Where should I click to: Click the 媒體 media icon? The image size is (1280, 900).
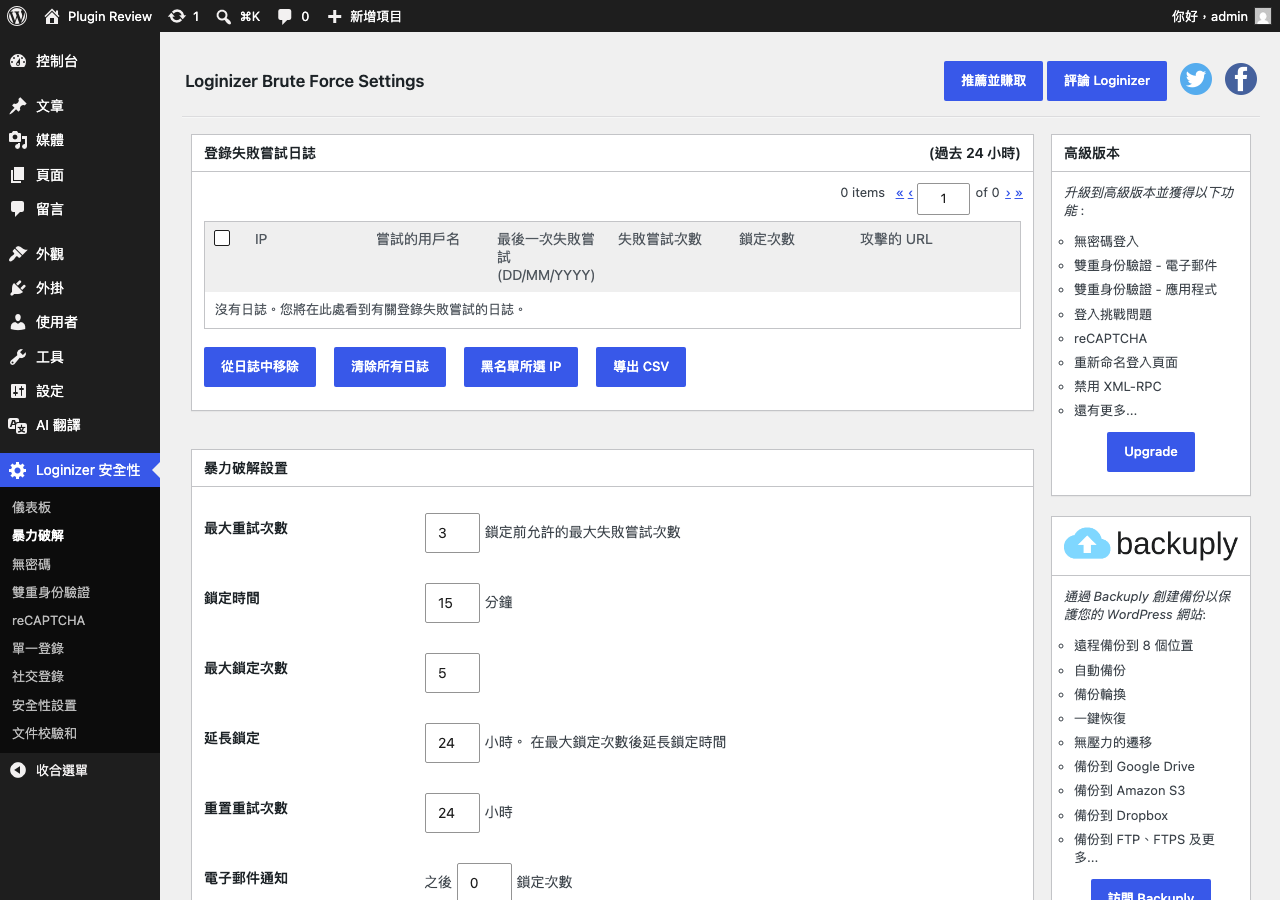pyautogui.click(x=18, y=140)
